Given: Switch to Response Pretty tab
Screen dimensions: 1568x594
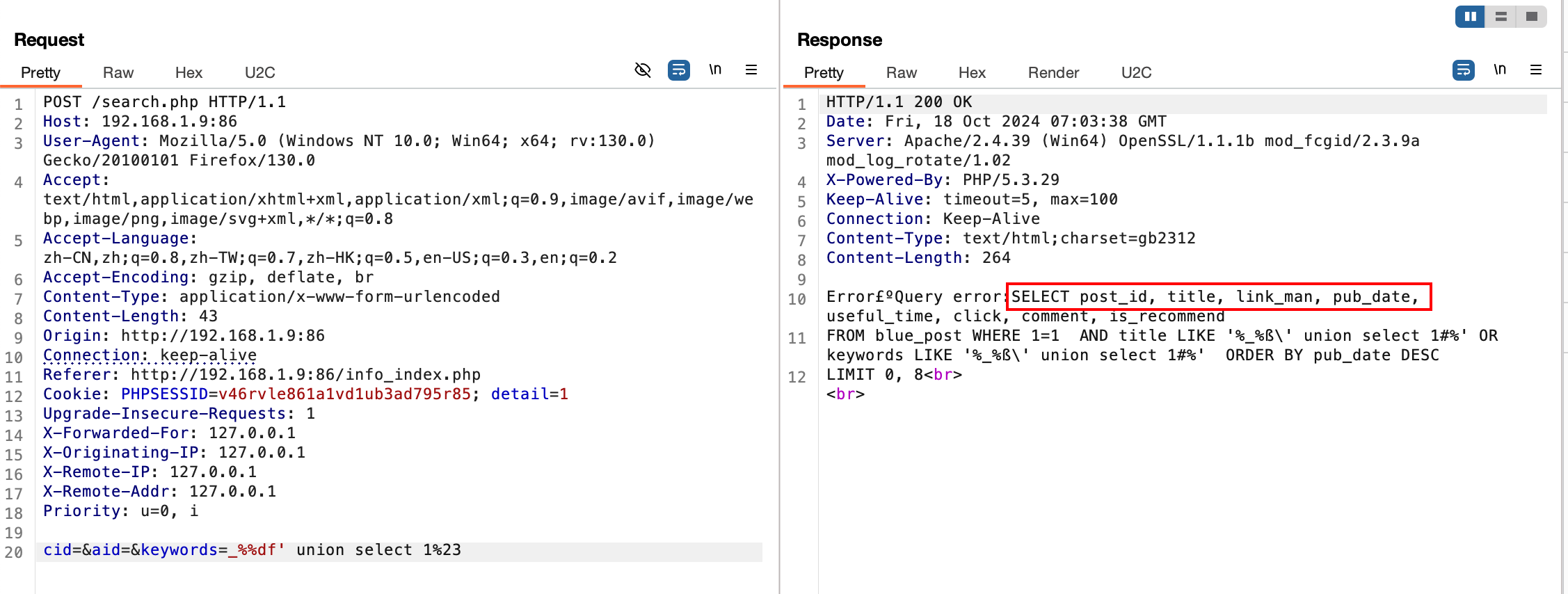Looking at the screenshot, I should click(x=824, y=73).
